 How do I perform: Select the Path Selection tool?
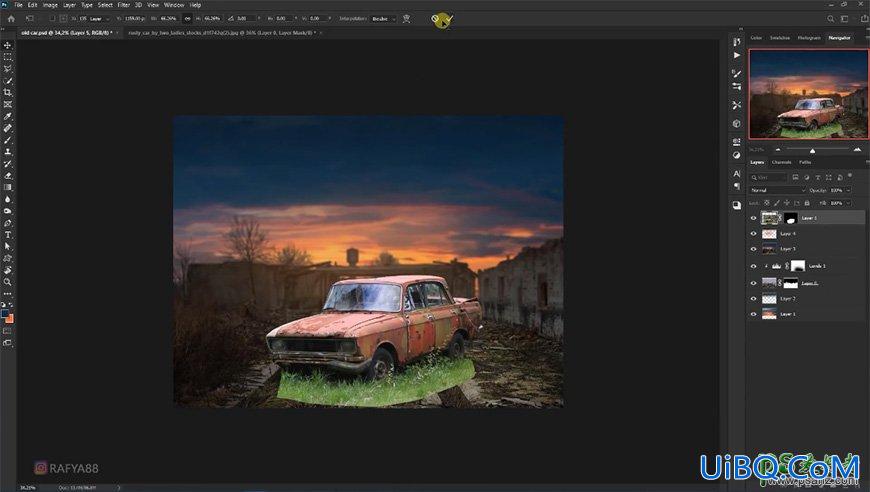(x=8, y=247)
